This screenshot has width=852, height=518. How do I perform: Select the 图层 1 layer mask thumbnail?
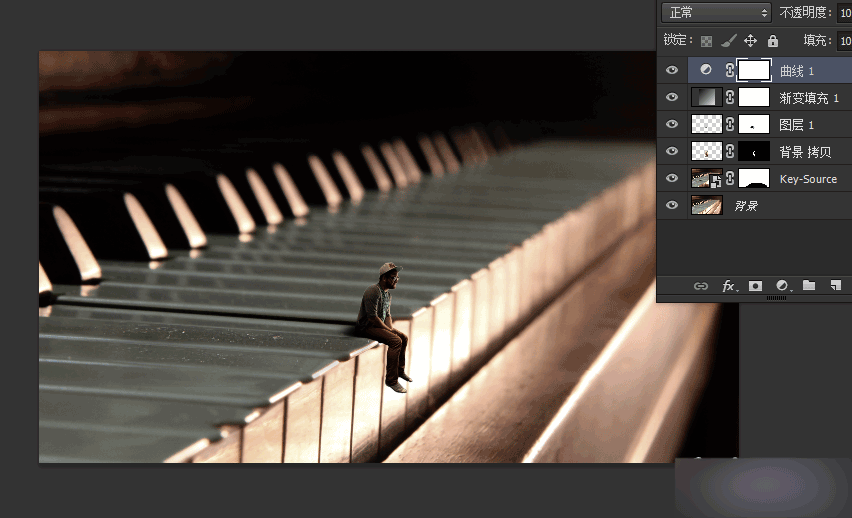(x=754, y=124)
